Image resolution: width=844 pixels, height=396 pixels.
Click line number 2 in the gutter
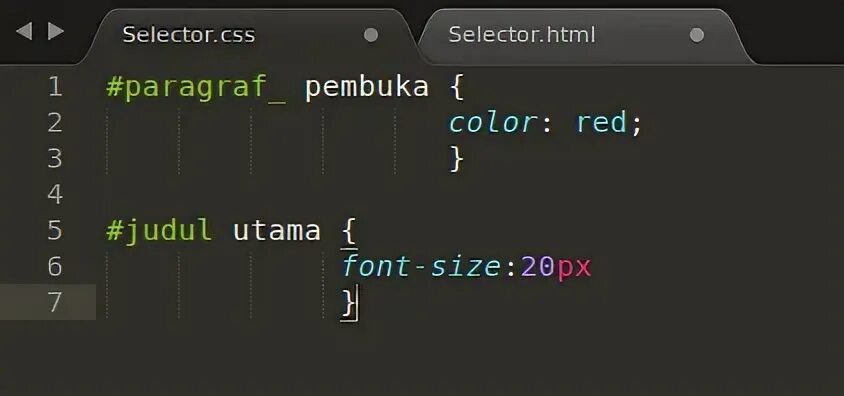point(55,123)
